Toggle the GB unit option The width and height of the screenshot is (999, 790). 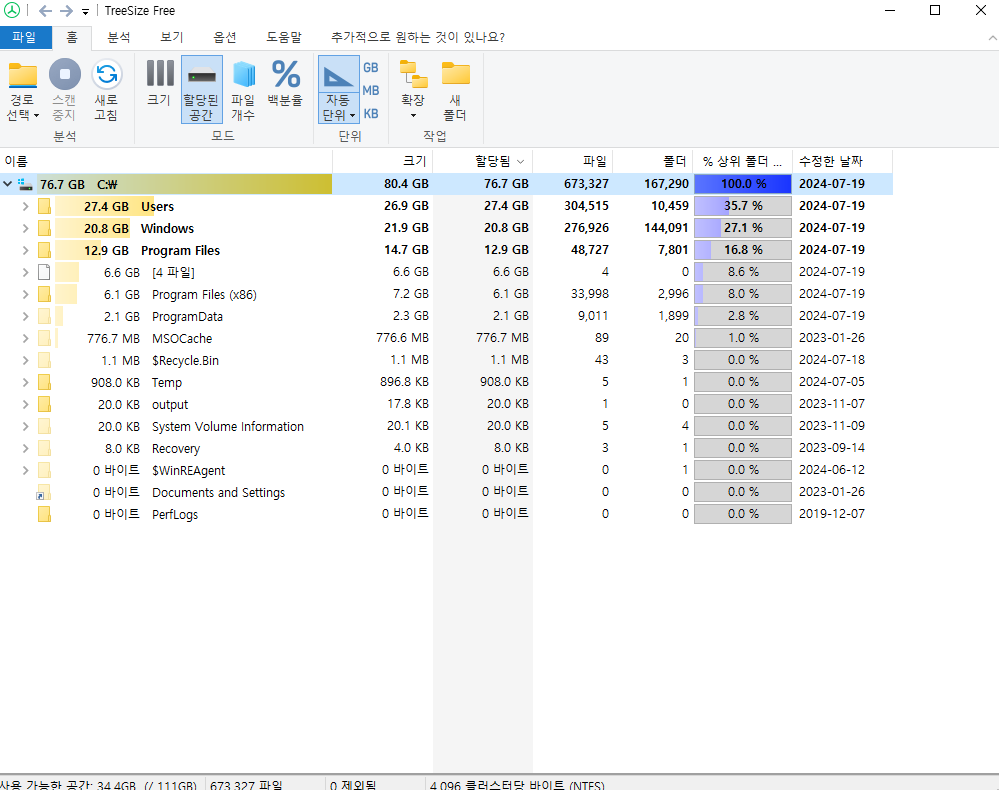[x=370, y=68]
